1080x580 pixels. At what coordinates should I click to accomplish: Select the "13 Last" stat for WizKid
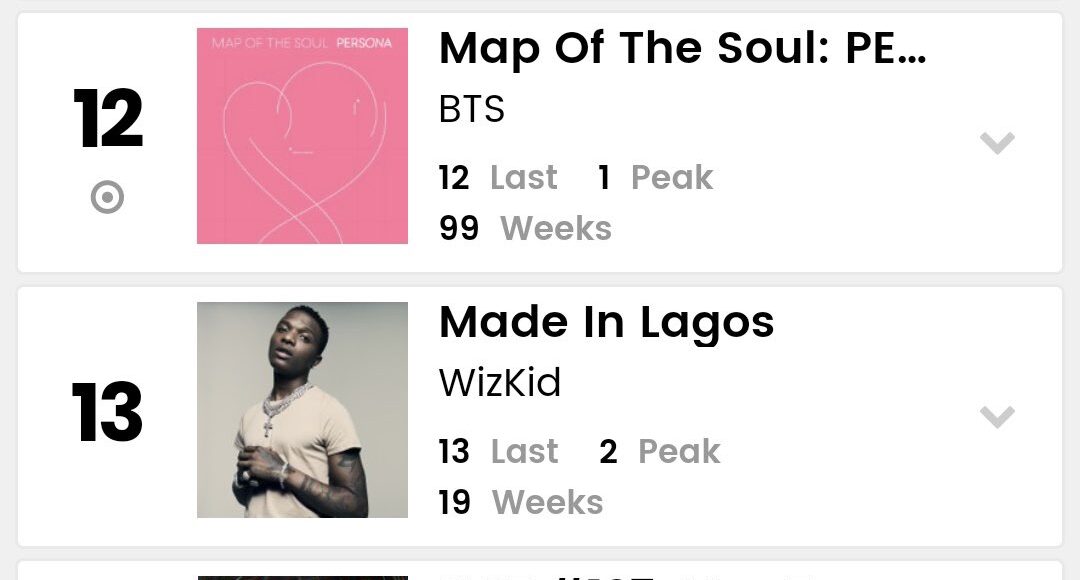coord(498,452)
